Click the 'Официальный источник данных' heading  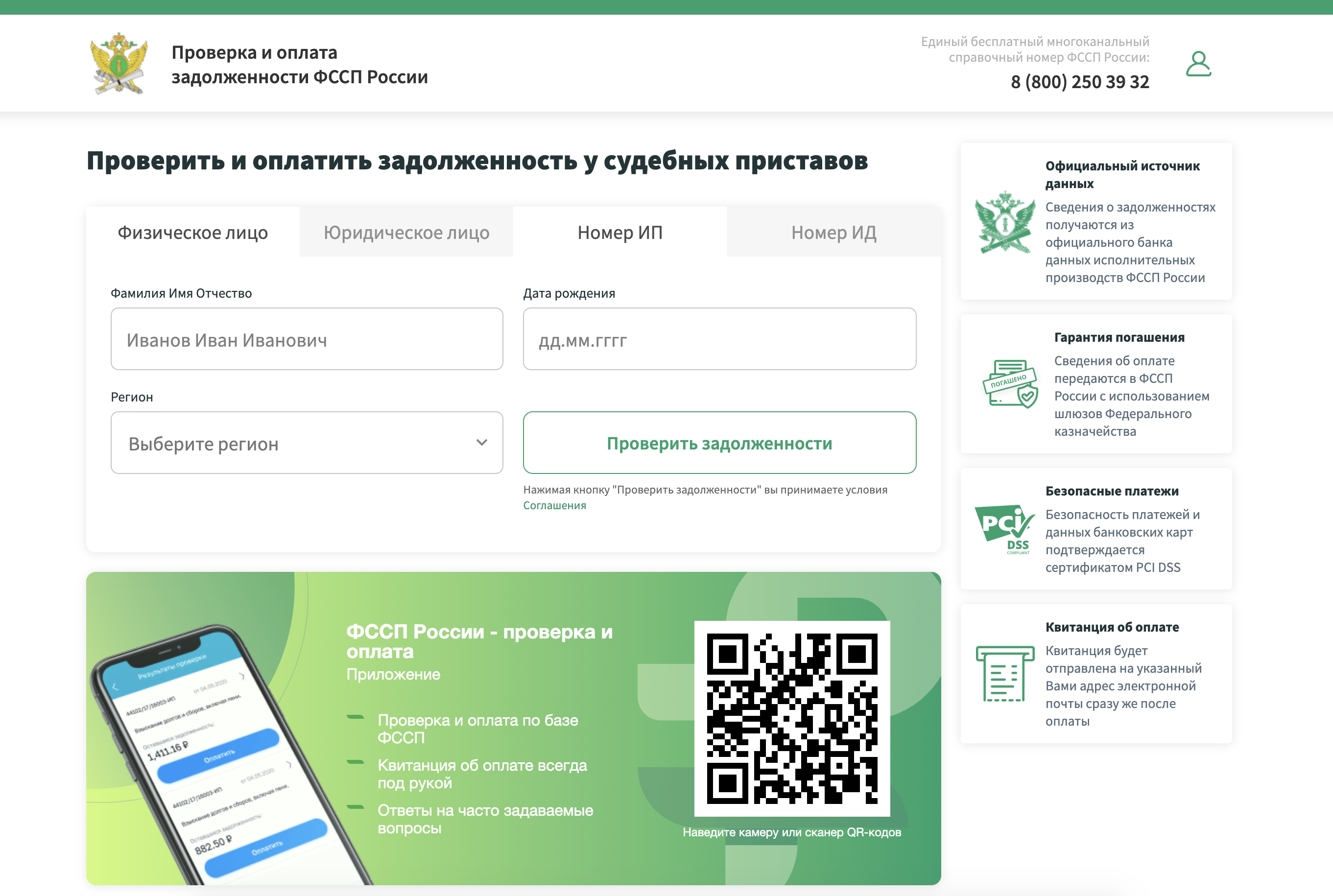pos(1122,175)
